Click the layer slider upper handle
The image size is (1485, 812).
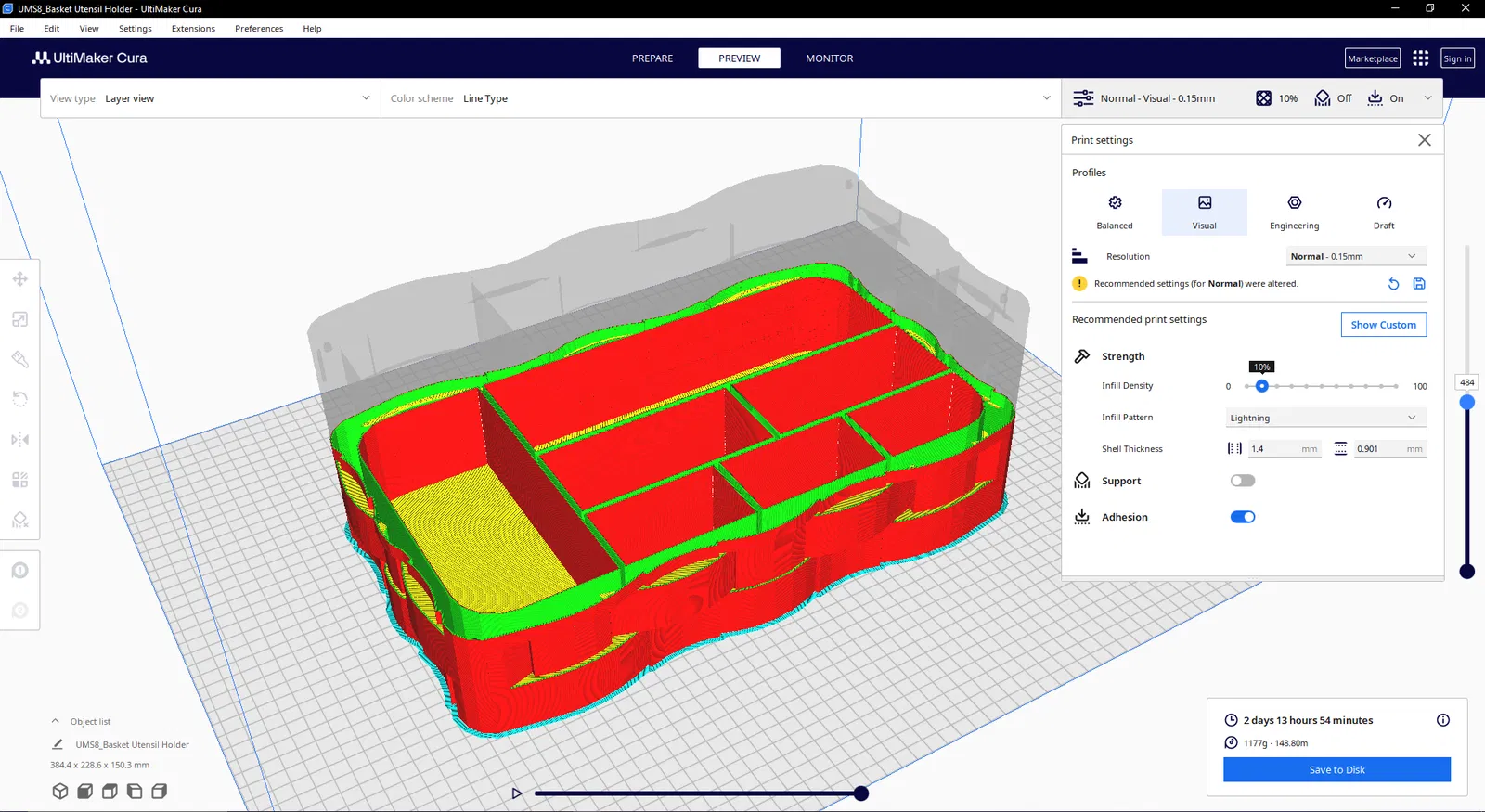1466,402
